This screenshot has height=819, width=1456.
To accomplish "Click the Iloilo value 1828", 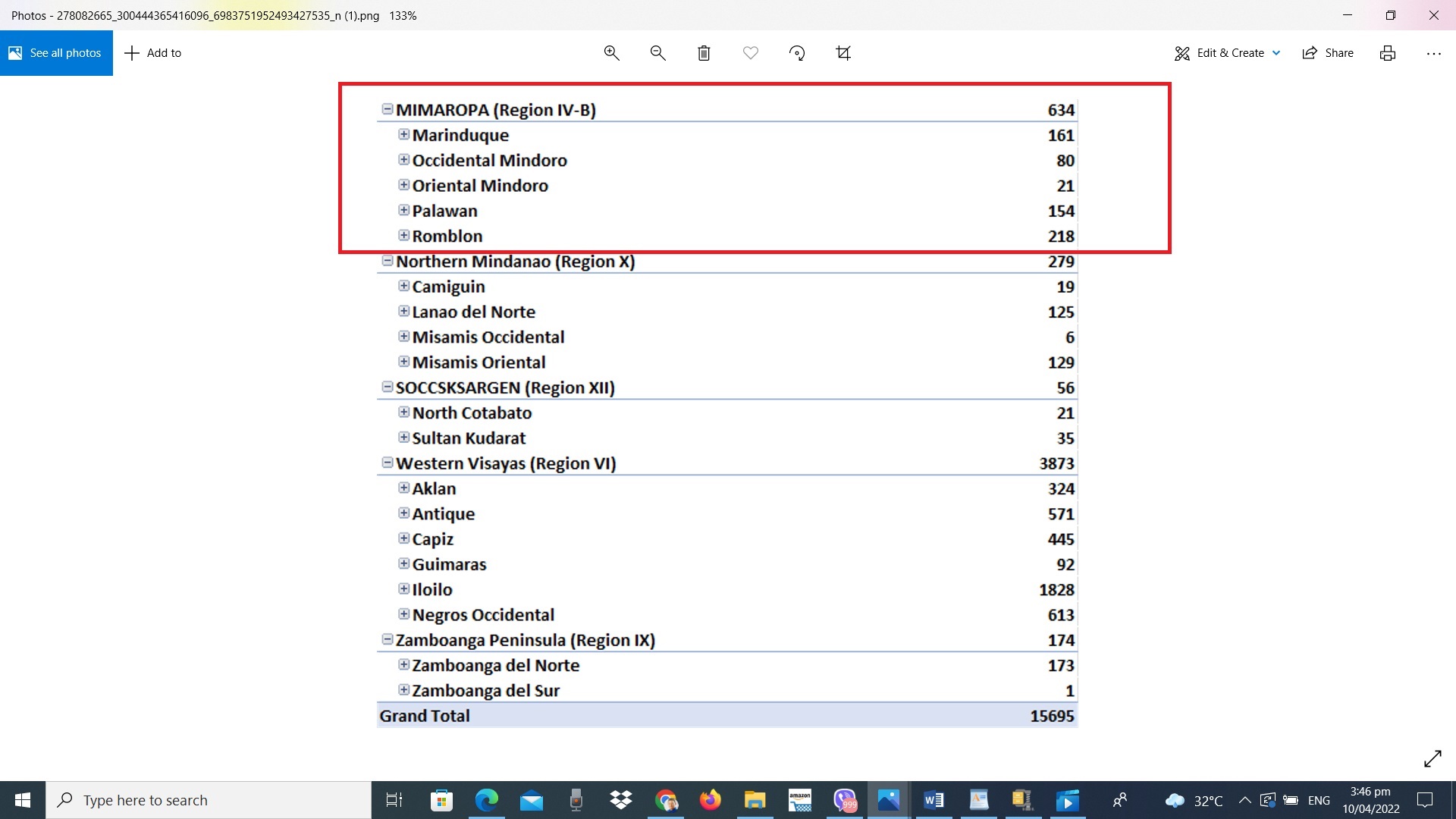I will (1056, 590).
